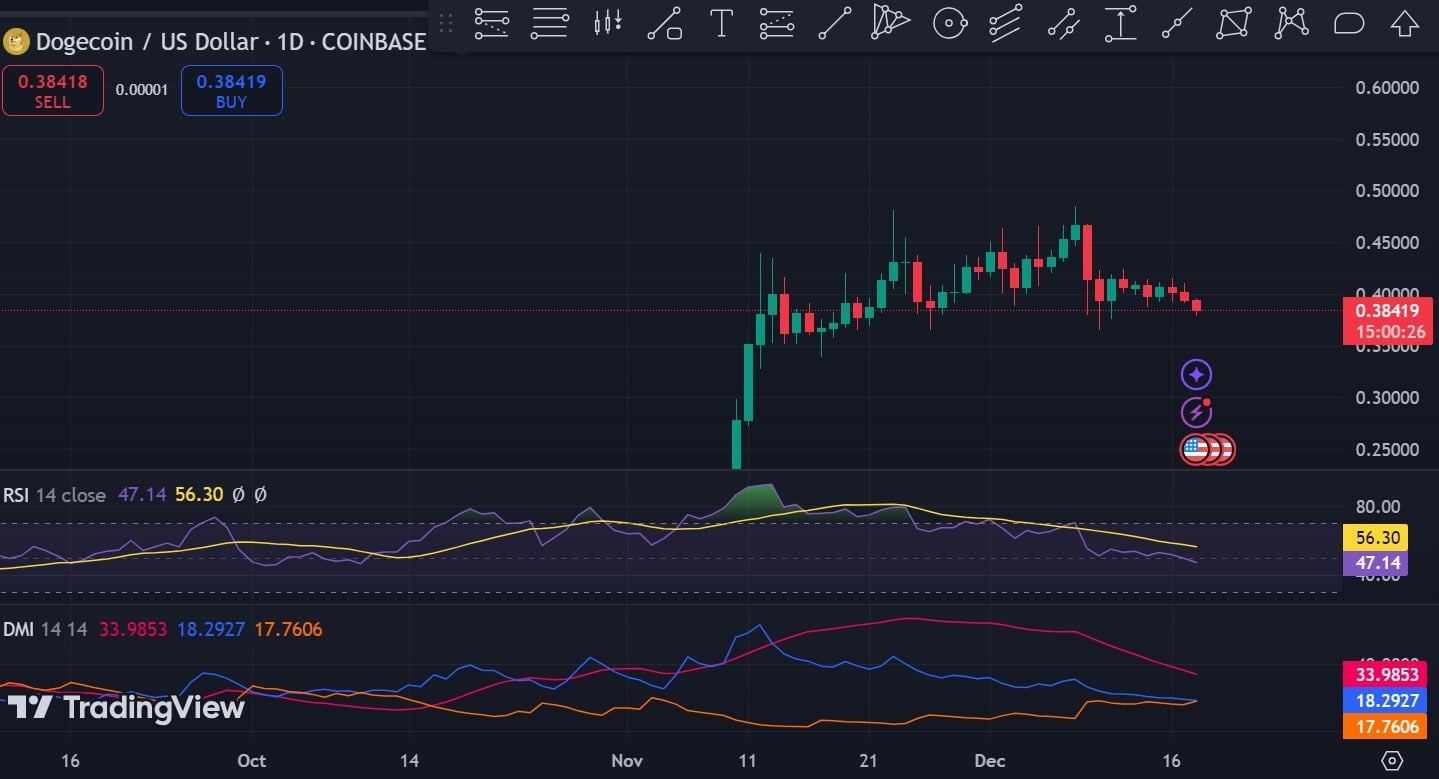Viewport: 1439px width, 779px height.
Task: Click the 0.30000 price axis label
Action: coord(1387,398)
